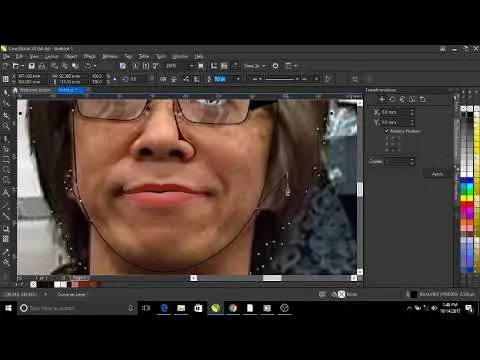The width and height of the screenshot is (480, 360).
Task: Toggle Show Guidelines in toolbar
Action: 235,66
